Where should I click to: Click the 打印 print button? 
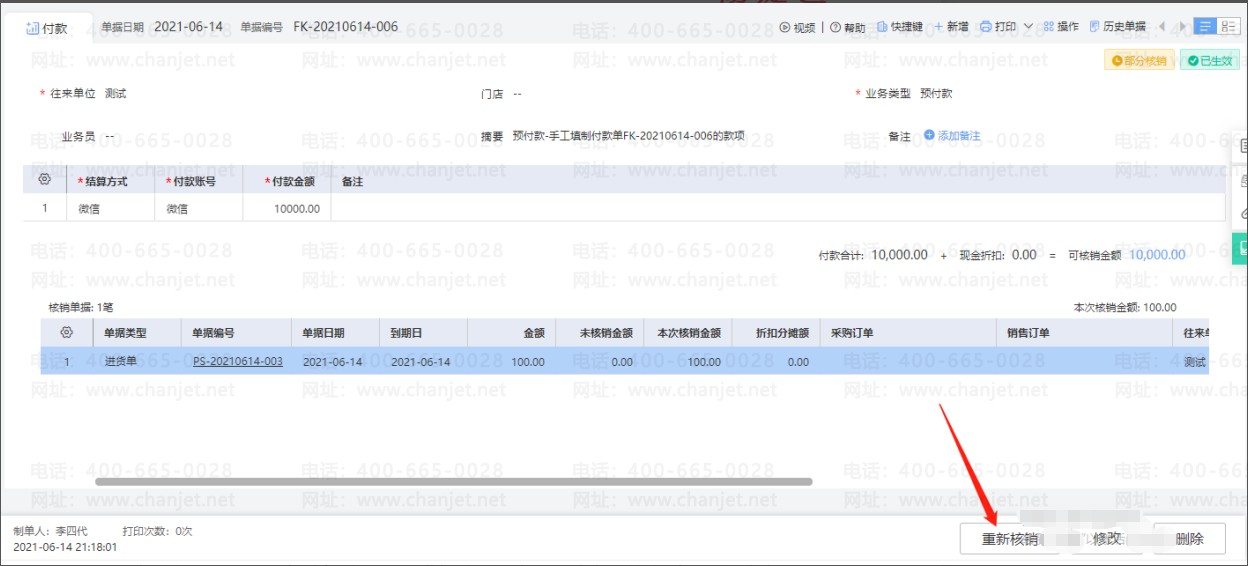tap(998, 27)
